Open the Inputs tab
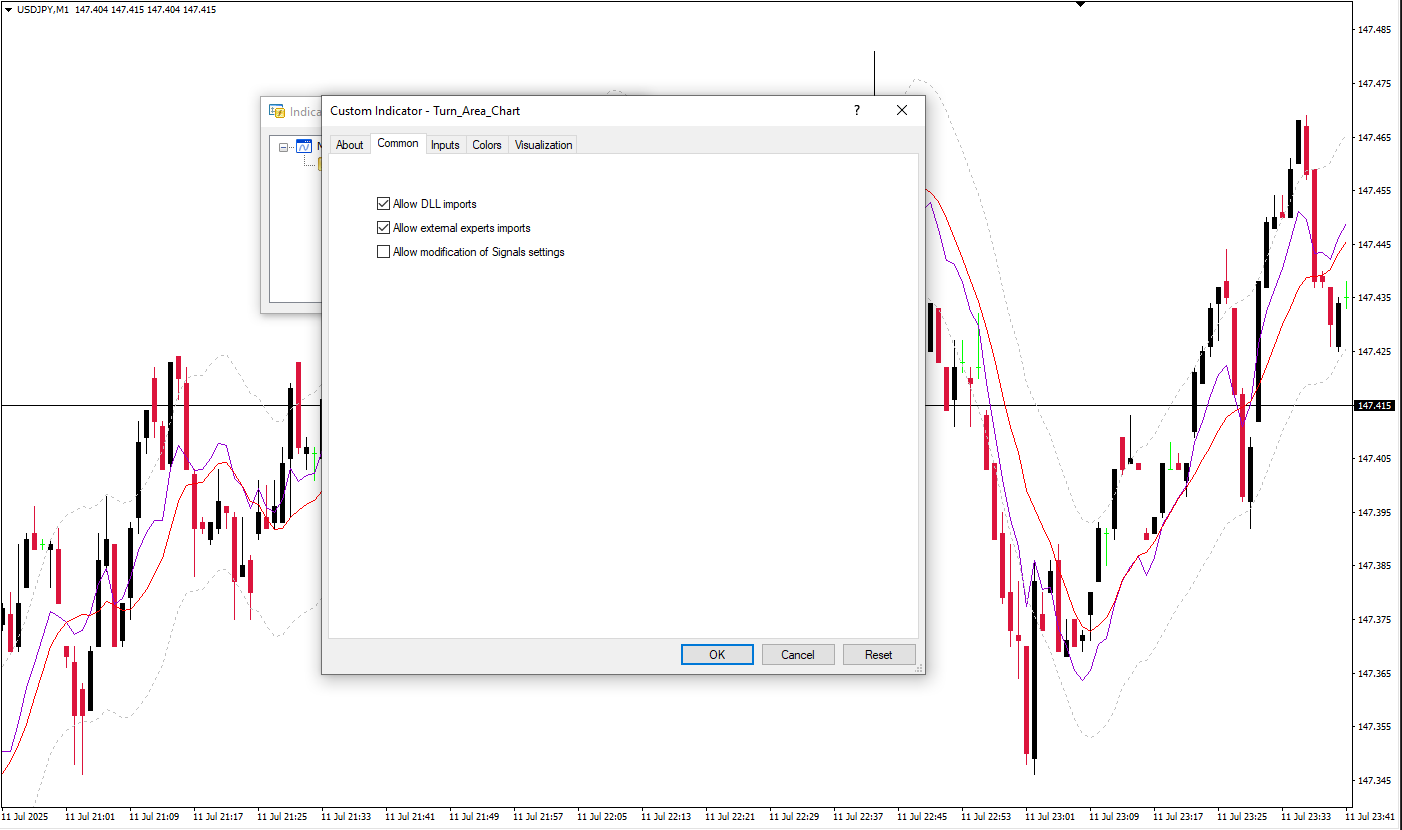The width and height of the screenshot is (1402, 830). pyautogui.click(x=445, y=145)
